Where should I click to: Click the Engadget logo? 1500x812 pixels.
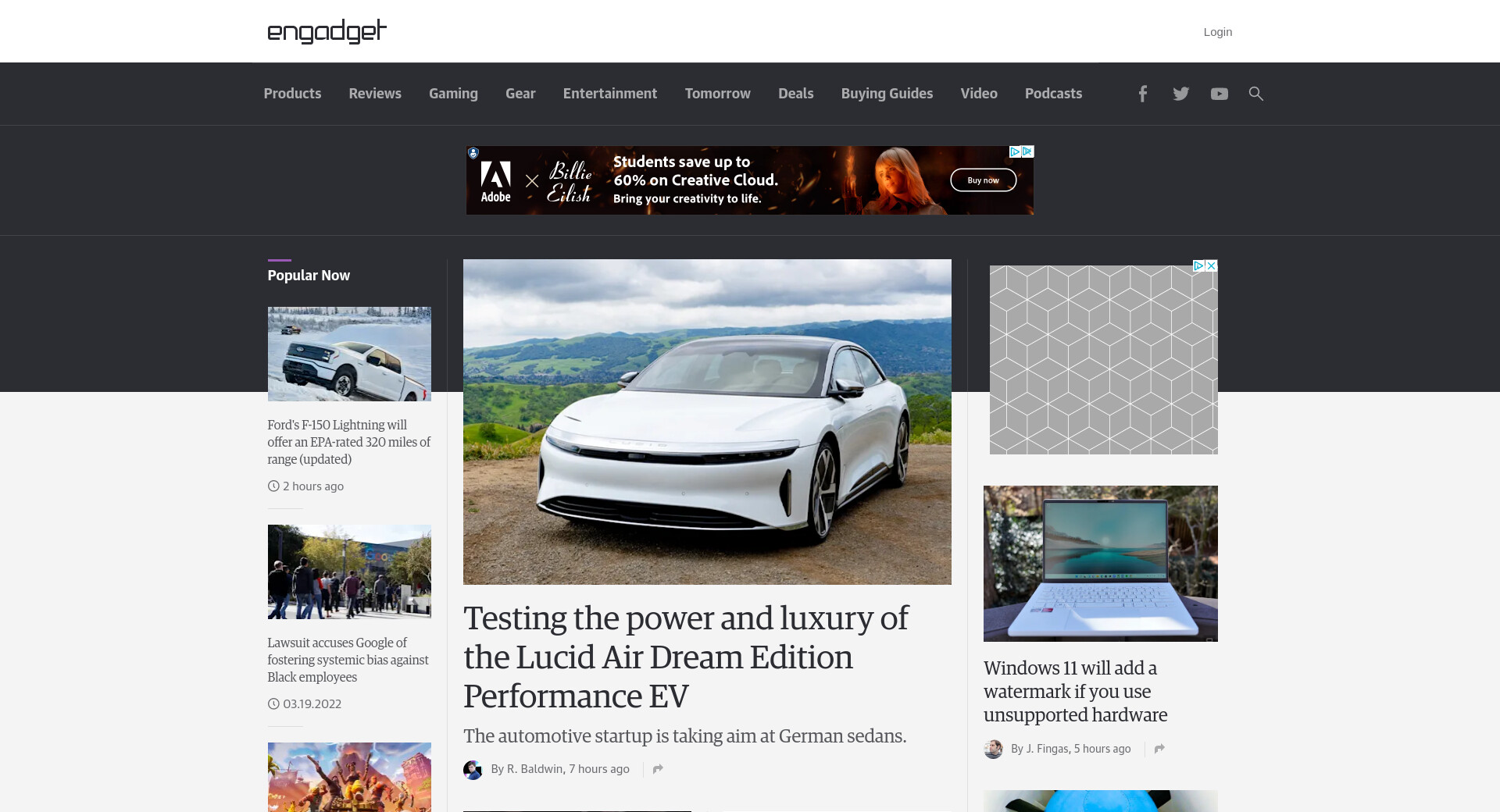[x=327, y=31]
